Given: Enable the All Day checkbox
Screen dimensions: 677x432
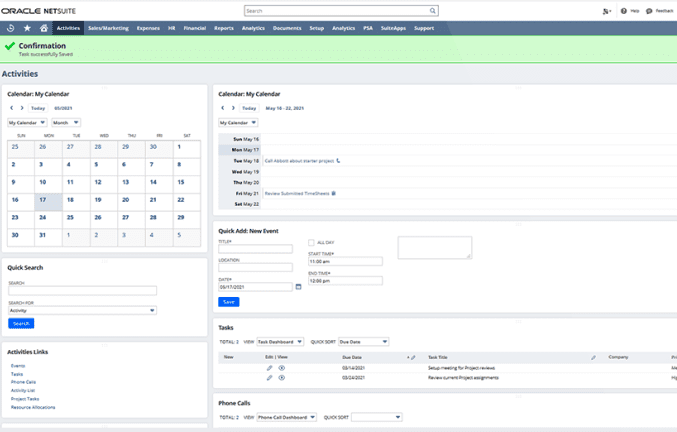Looking at the screenshot, I should point(311,243).
